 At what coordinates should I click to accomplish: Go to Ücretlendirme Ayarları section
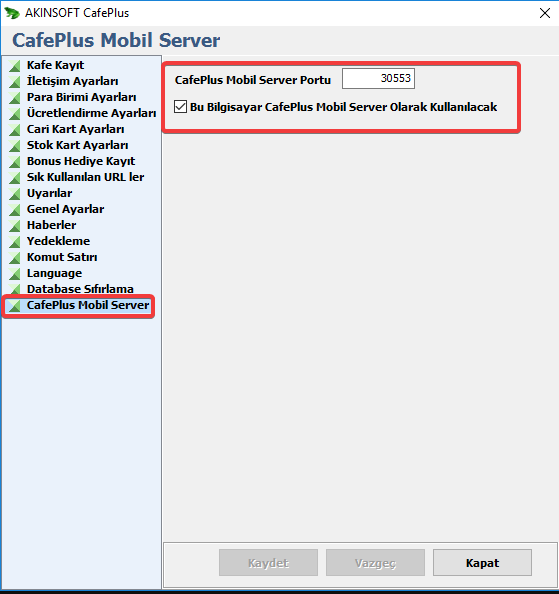click(x=91, y=113)
